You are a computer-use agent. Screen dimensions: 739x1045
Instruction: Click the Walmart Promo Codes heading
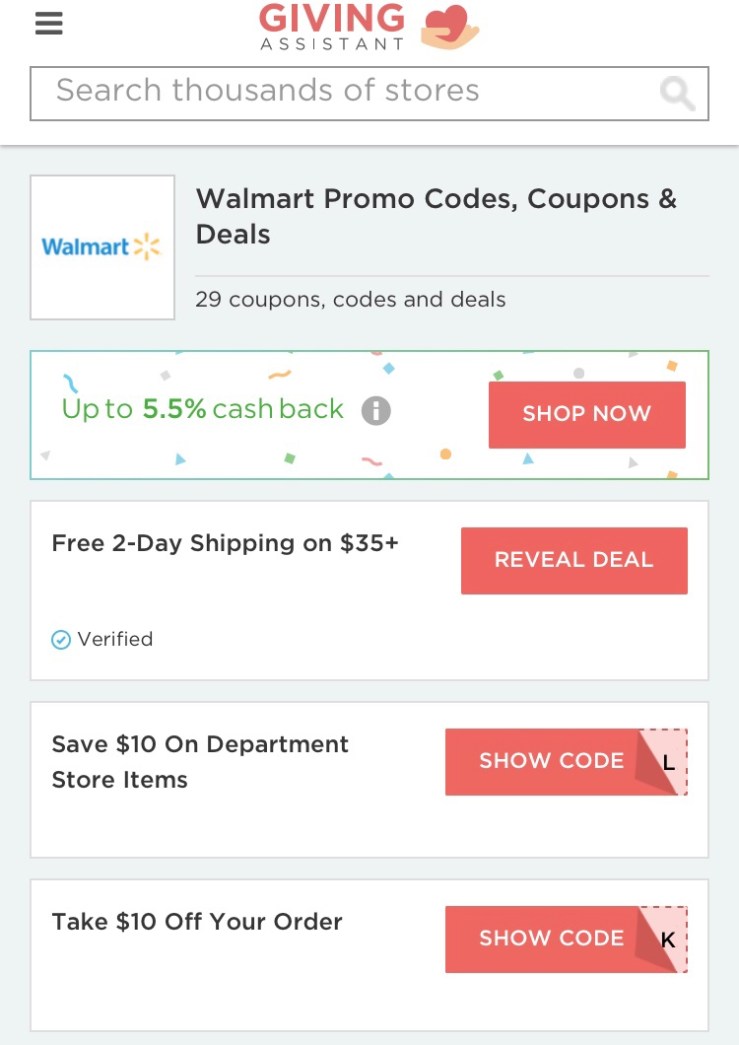click(x=436, y=216)
